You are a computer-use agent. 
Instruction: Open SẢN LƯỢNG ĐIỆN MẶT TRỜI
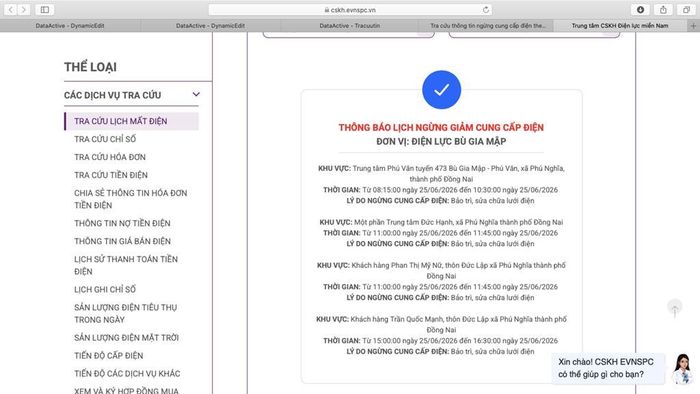tap(126, 338)
